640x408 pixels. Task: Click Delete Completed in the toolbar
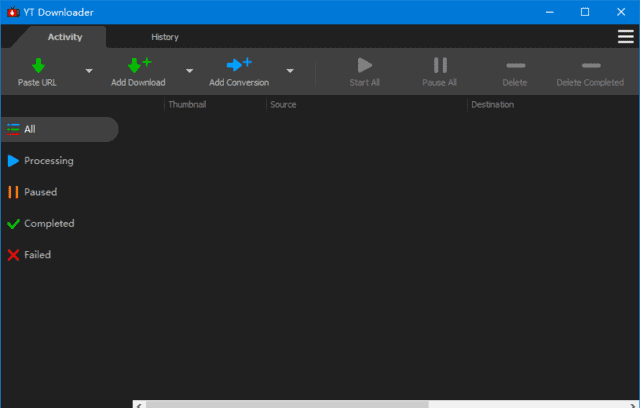pos(590,72)
